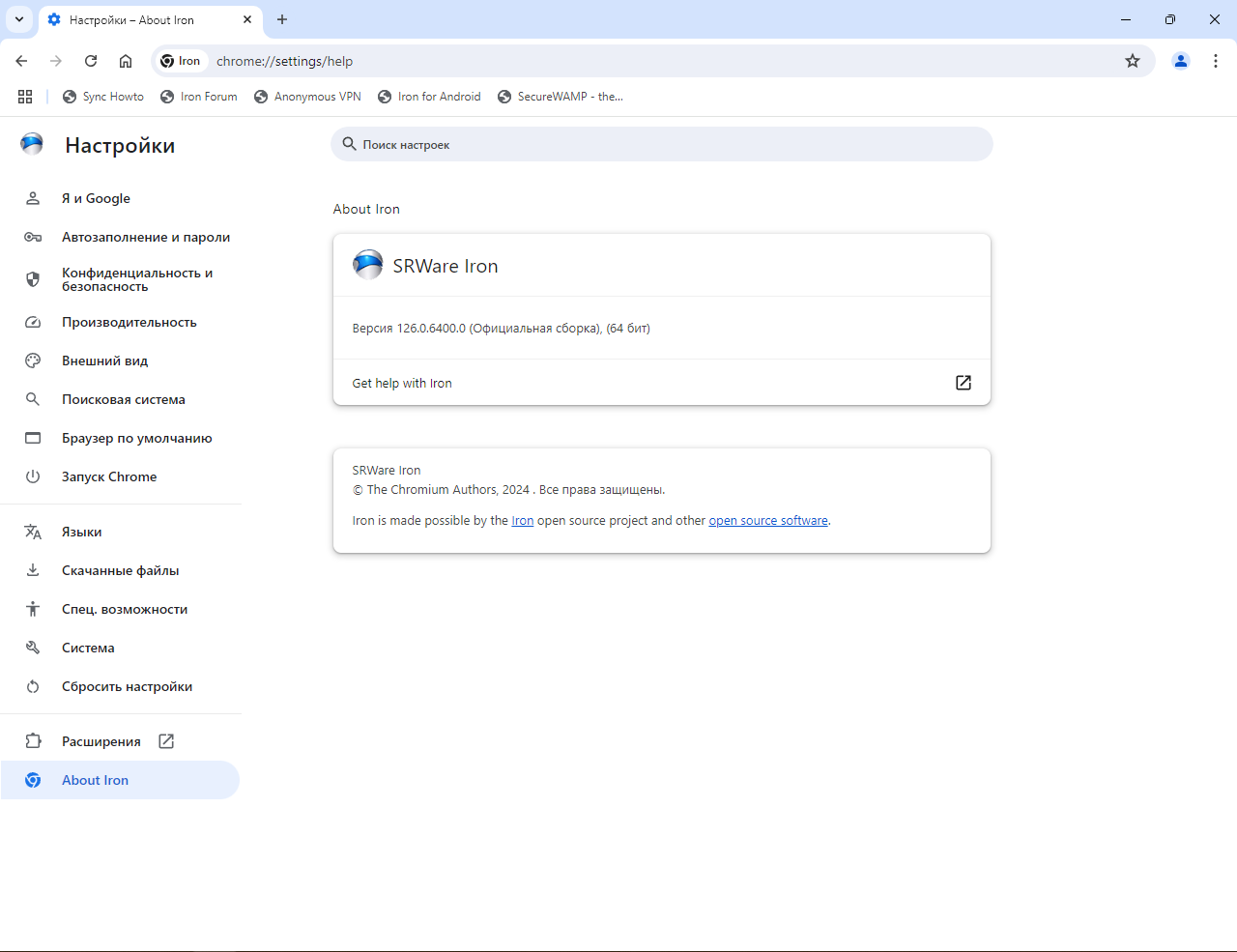Open the tab search dropdown arrow

click(19, 19)
